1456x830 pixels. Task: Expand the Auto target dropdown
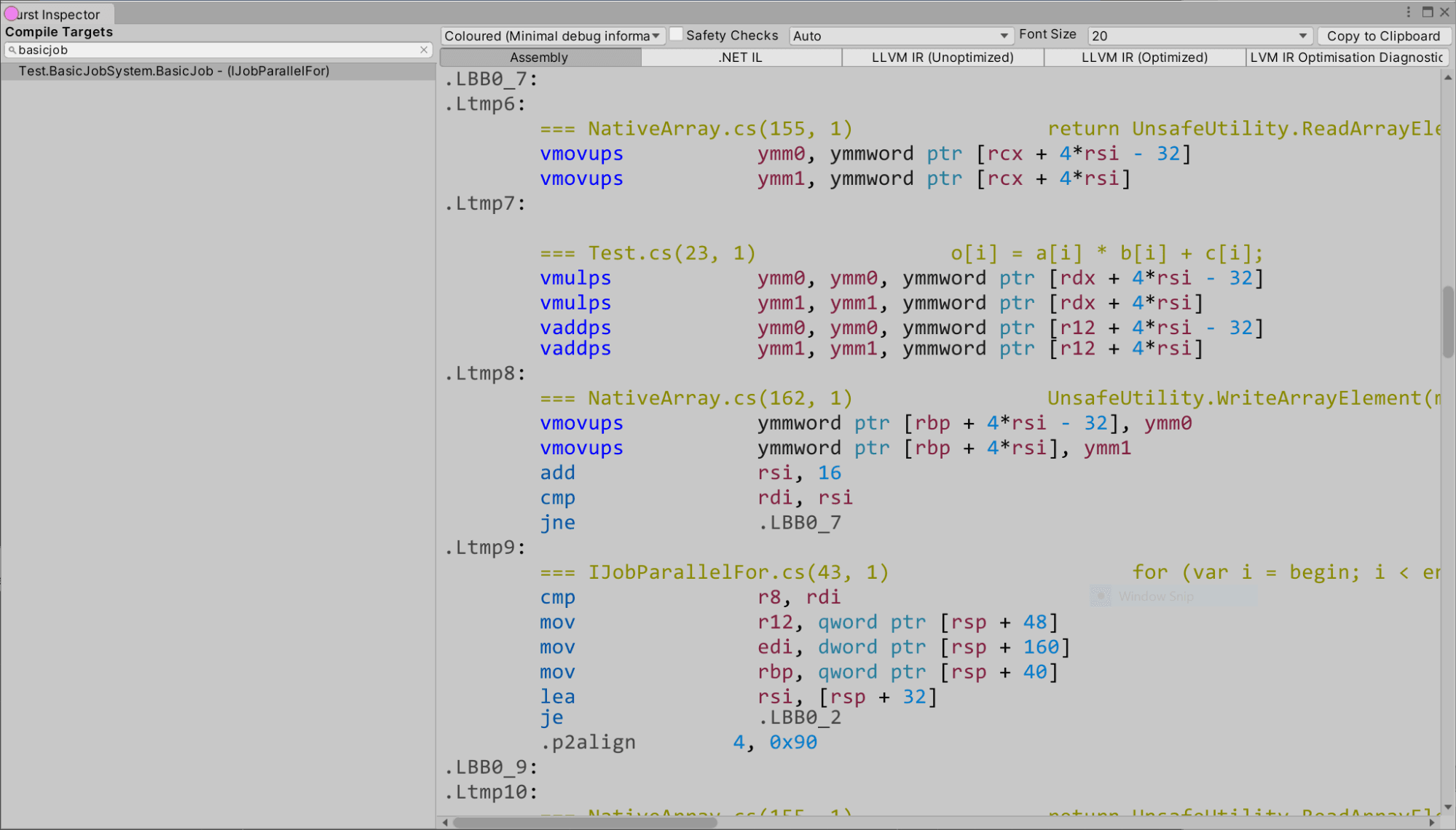(901, 36)
